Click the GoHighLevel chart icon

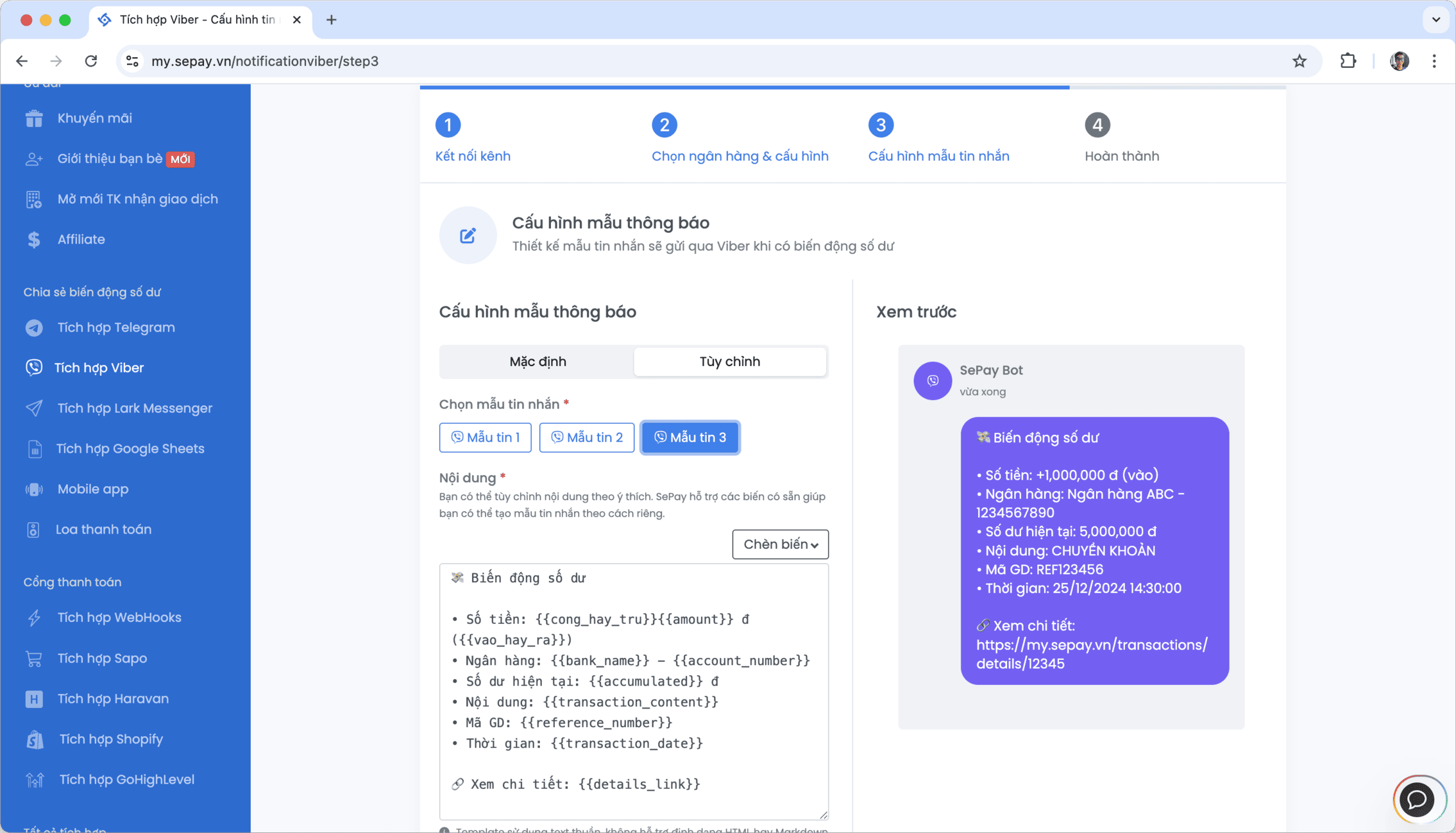click(35, 780)
